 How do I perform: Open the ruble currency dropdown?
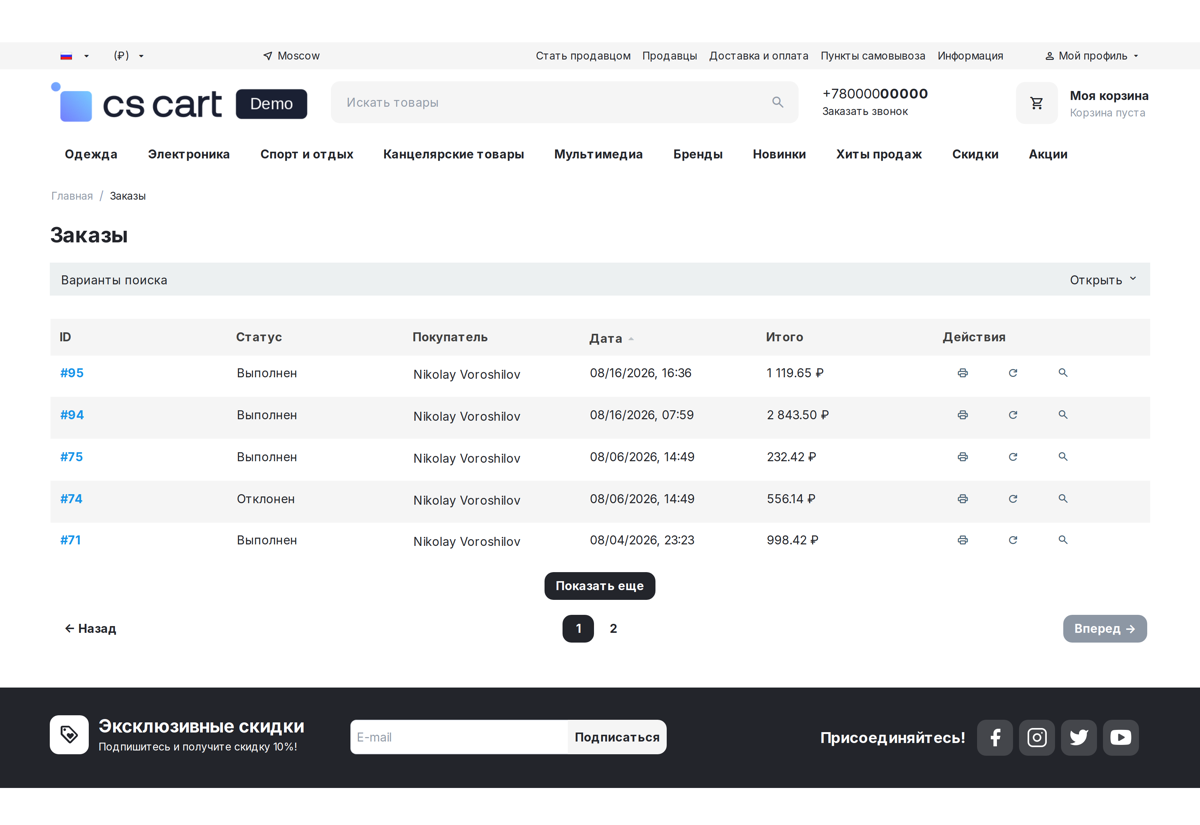(x=129, y=56)
